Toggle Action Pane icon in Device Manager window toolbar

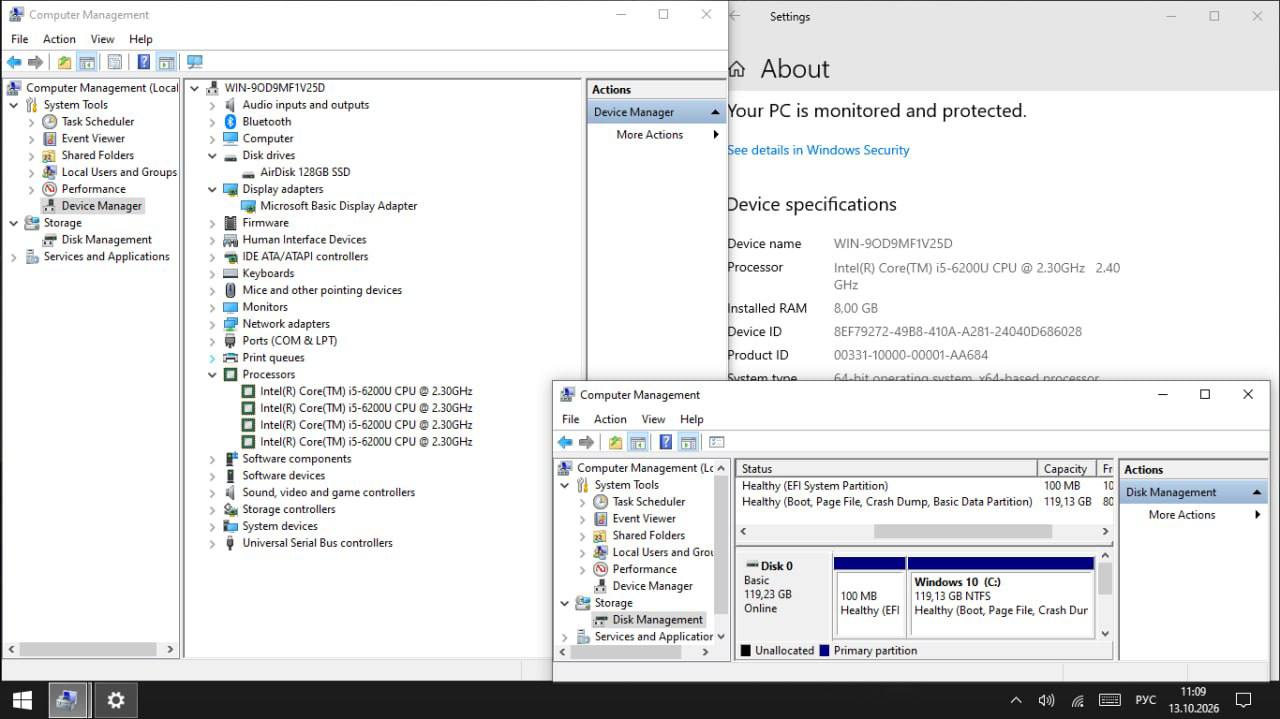166,62
